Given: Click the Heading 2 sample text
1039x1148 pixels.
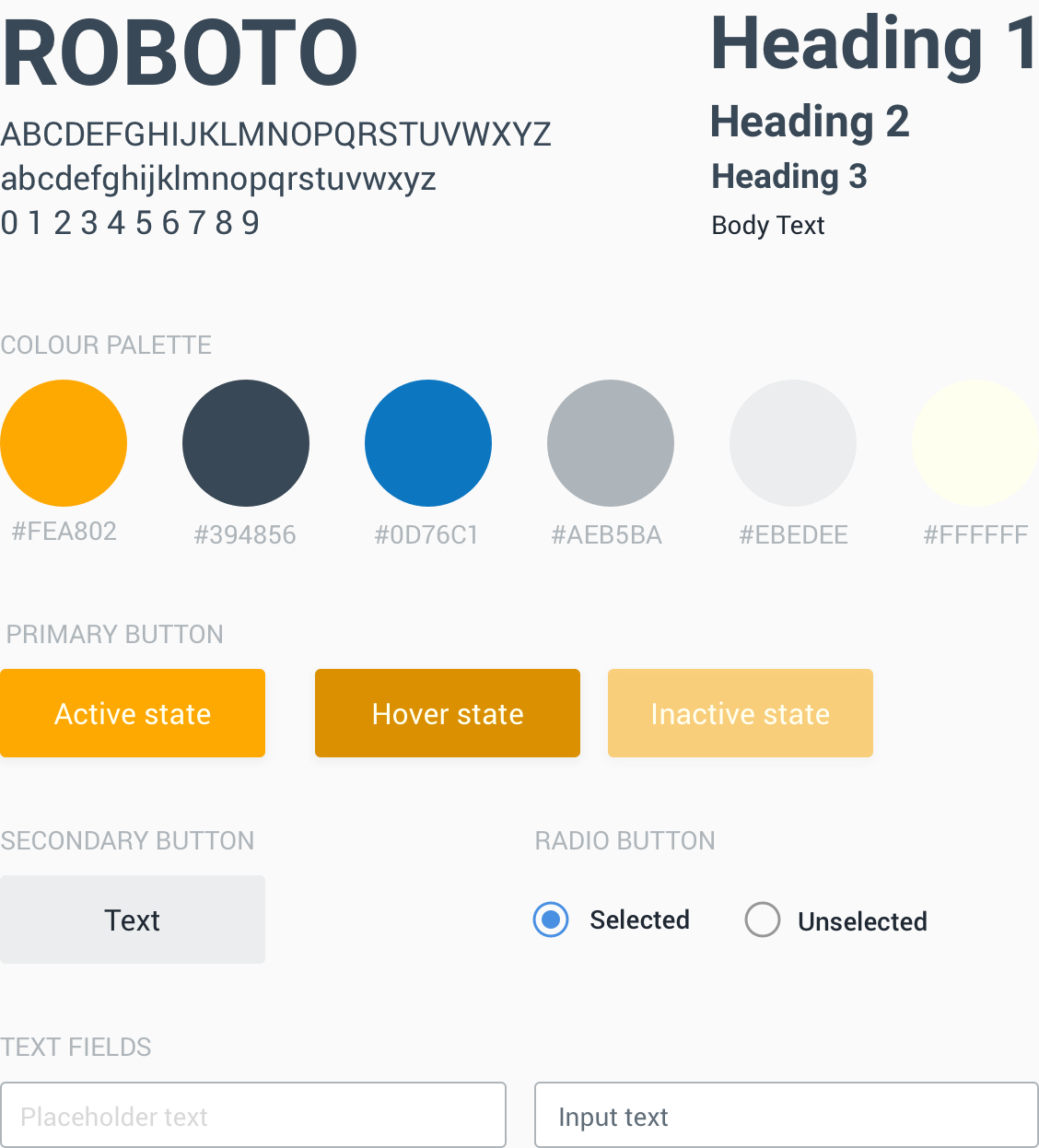Looking at the screenshot, I should coord(810,122).
